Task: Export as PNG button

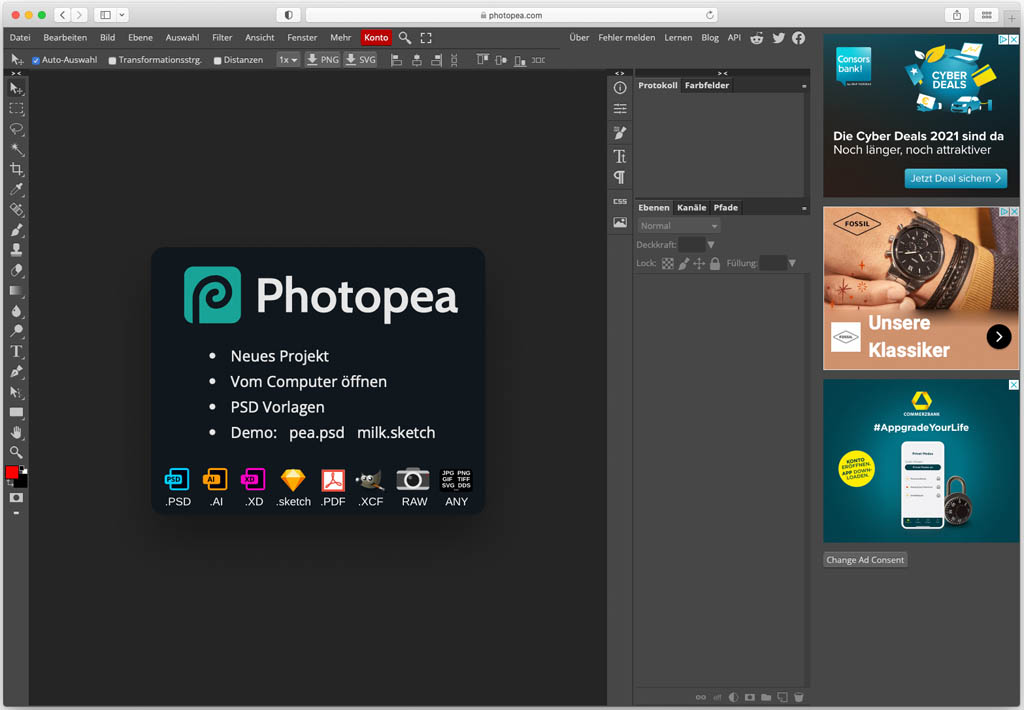Action: click(323, 59)
